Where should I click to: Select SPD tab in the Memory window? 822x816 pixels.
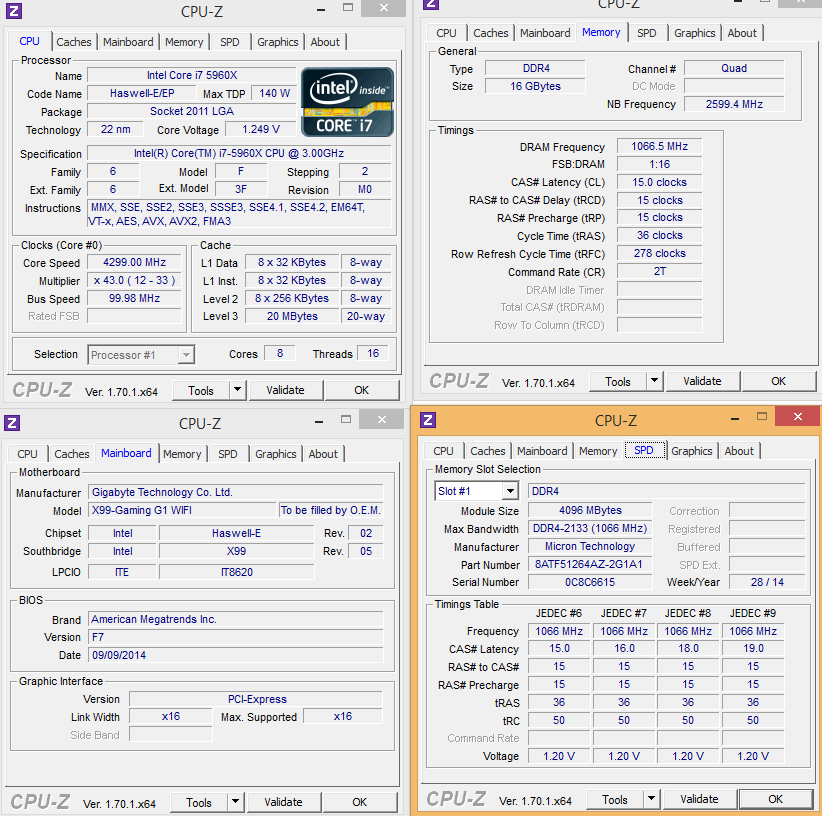tap(646, 33)
